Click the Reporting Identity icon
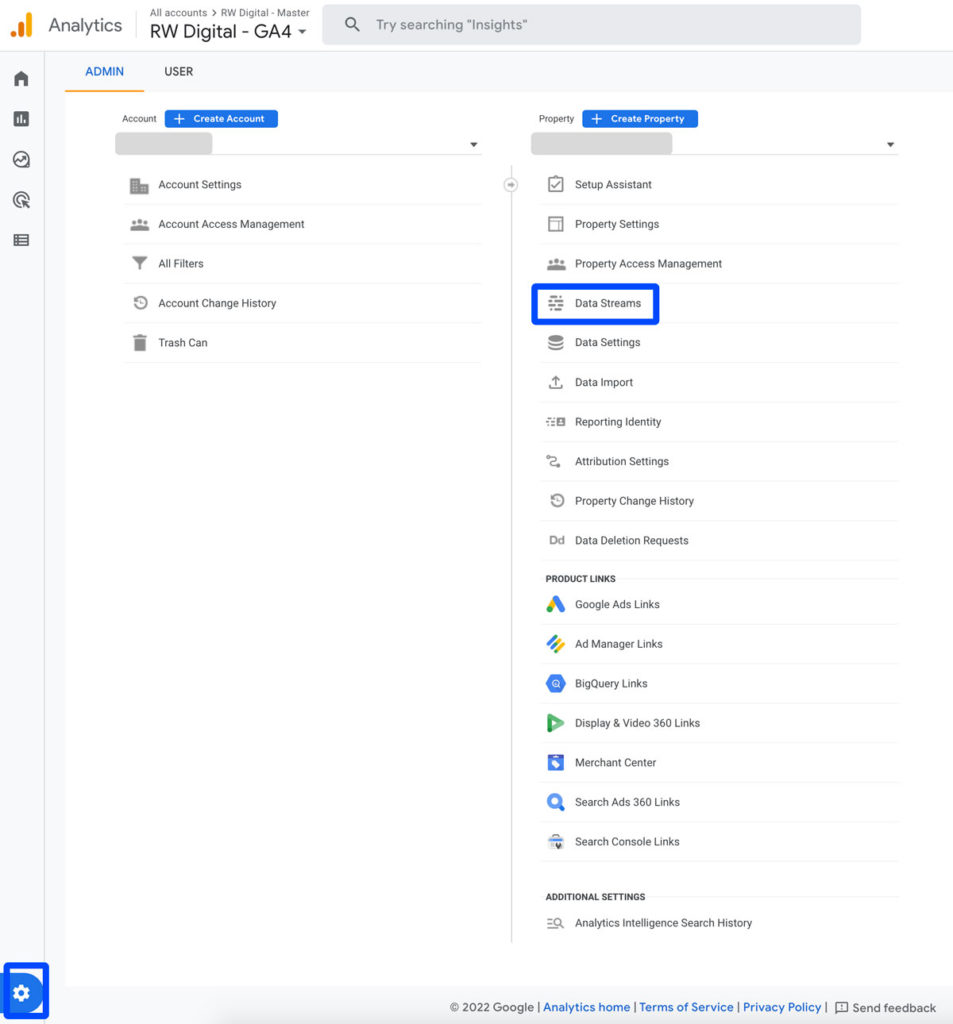The image size is (953, 1024). pyautogui.click(x=555, y=422)
